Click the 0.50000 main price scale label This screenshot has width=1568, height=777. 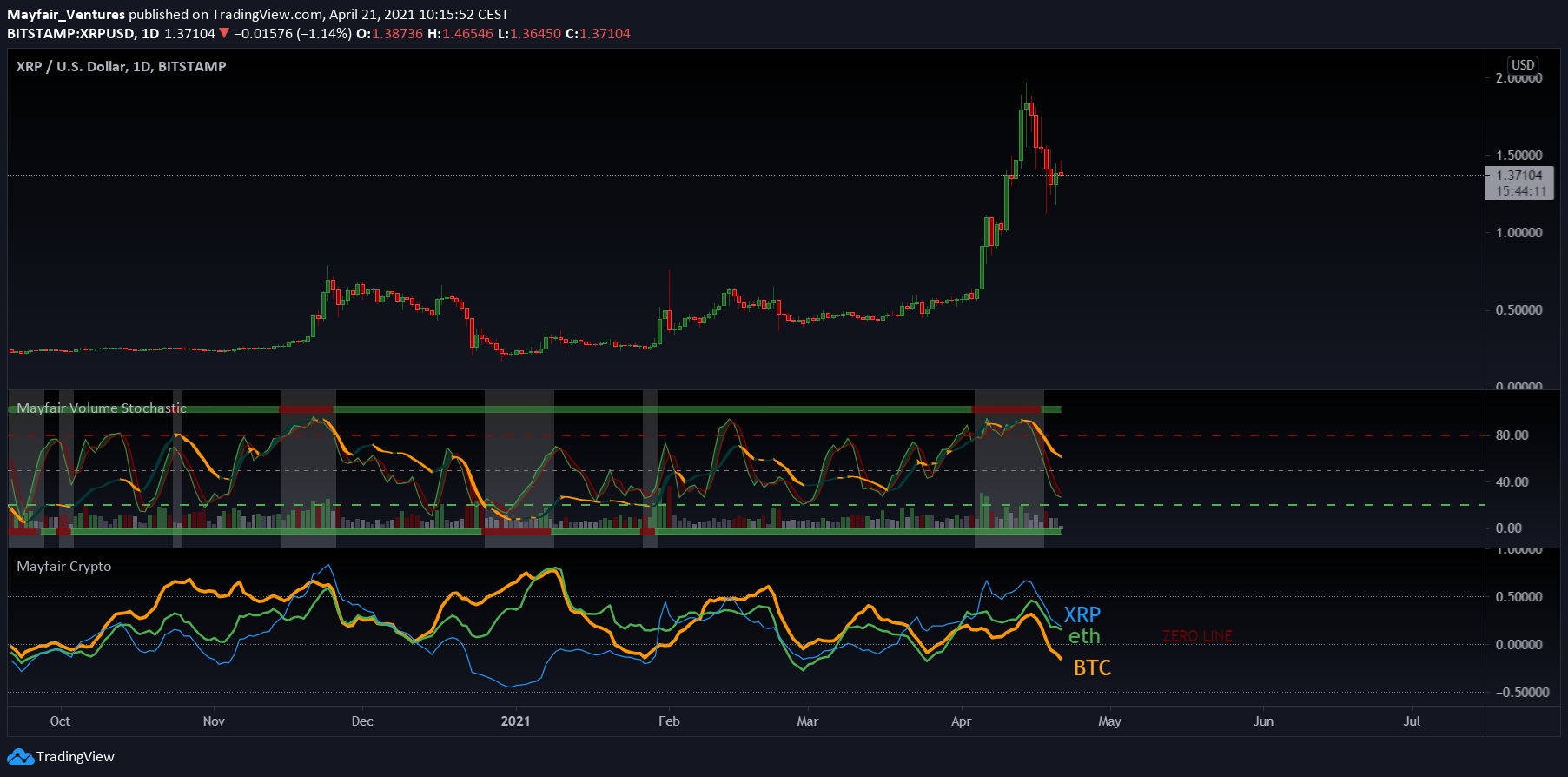click(x=1518, y=310)
